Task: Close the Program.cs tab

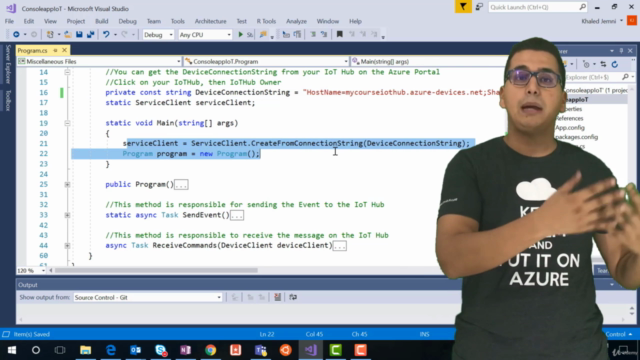Action: coord(64,50)
